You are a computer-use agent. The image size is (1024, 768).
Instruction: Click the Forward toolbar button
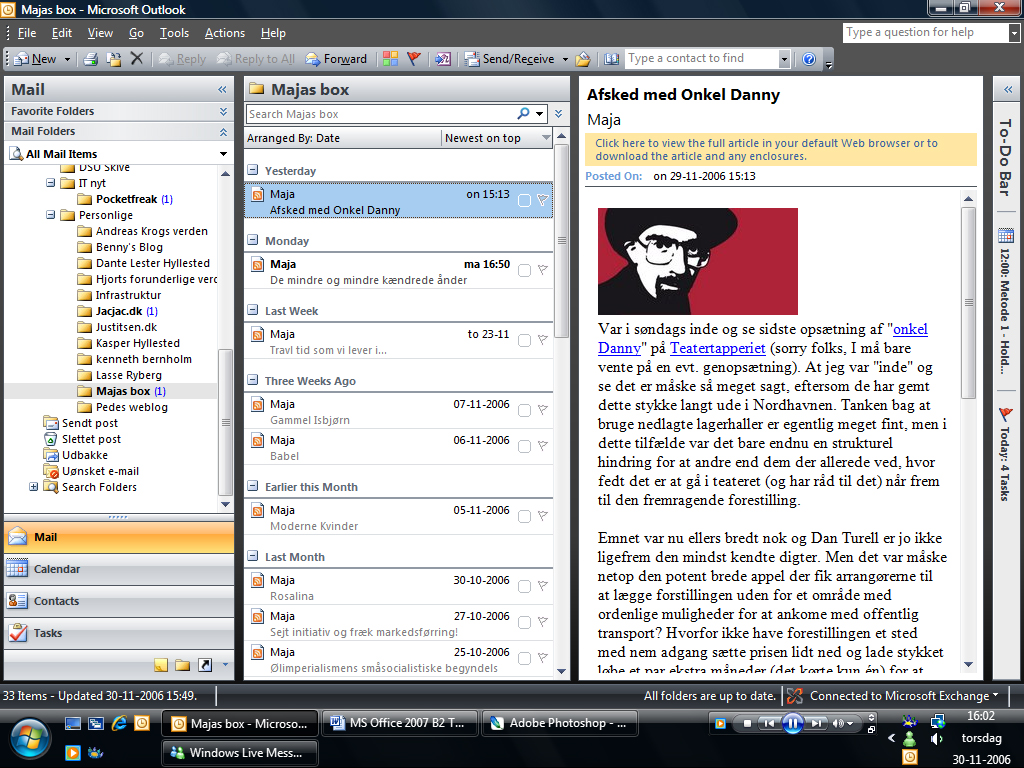click(336, 59)
